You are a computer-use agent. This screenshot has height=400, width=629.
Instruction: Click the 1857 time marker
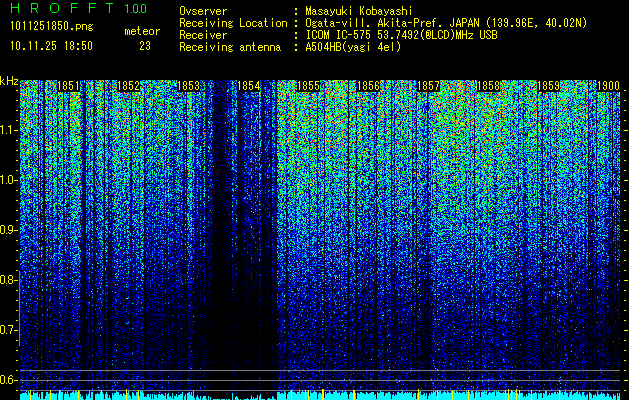(428, 86)
